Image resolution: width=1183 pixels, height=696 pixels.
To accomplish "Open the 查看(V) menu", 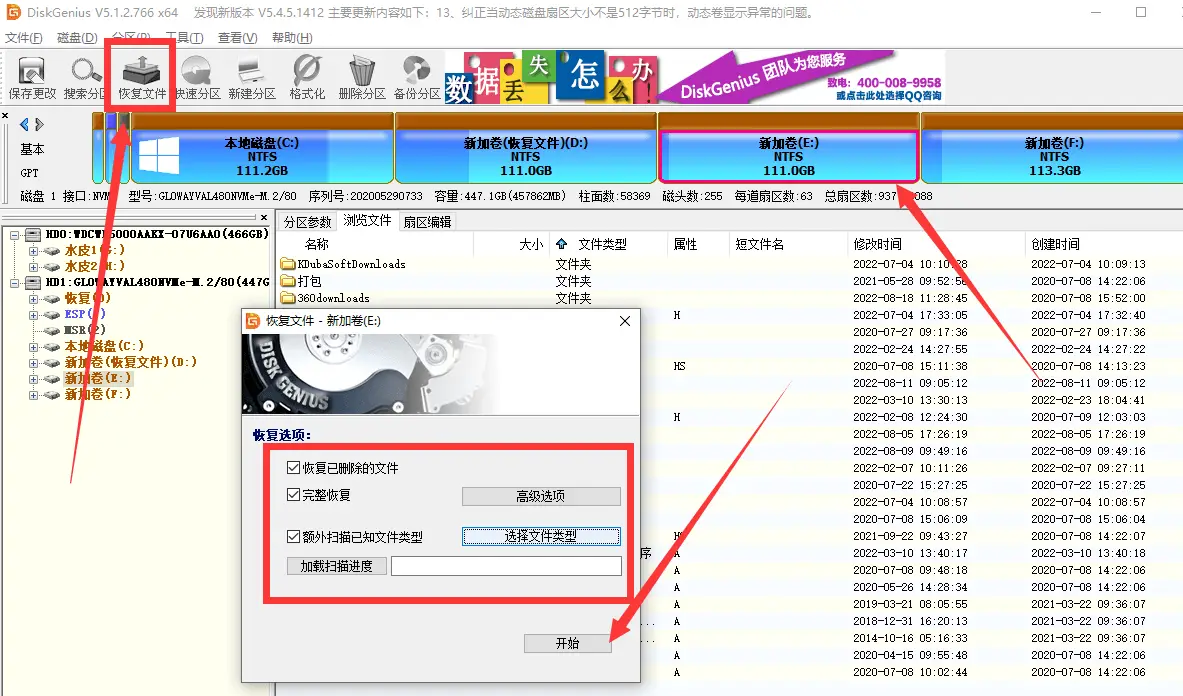I will point(238,38).
